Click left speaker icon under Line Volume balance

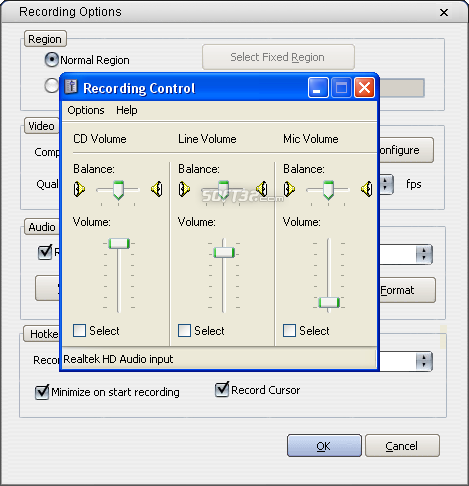coord(184,189)
